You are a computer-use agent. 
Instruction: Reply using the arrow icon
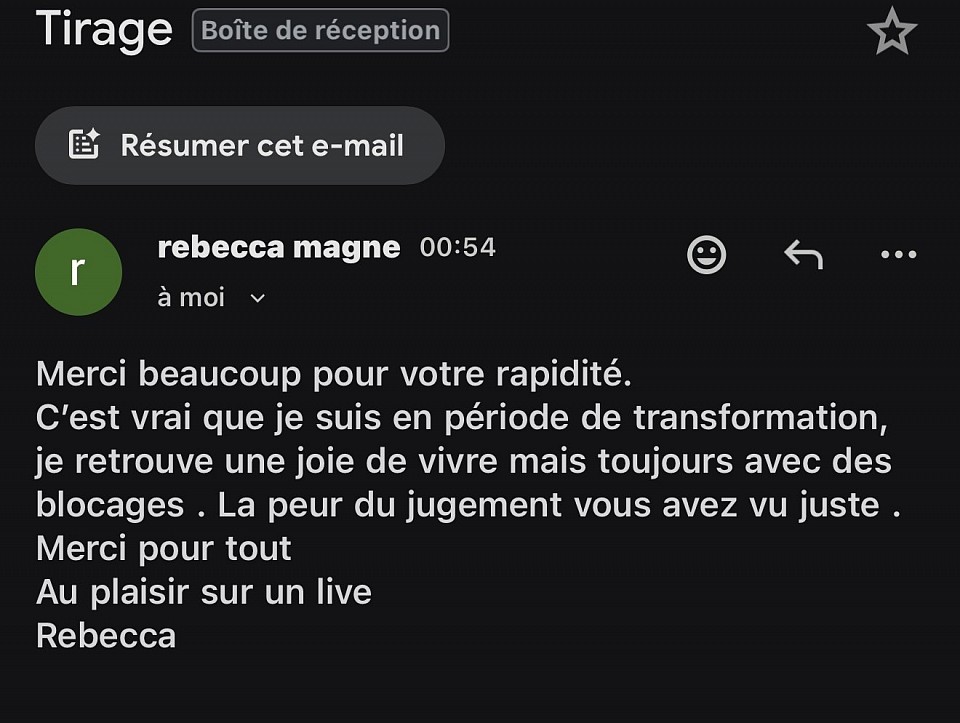pos(803,255)
